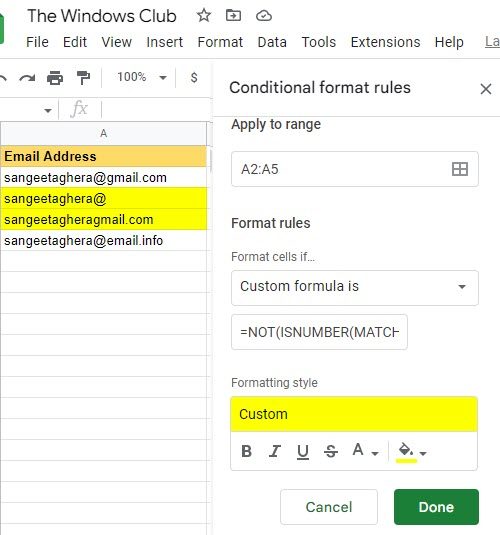
Task: Expand the text color dropdown arrow
Action: (x=375, y=453)
